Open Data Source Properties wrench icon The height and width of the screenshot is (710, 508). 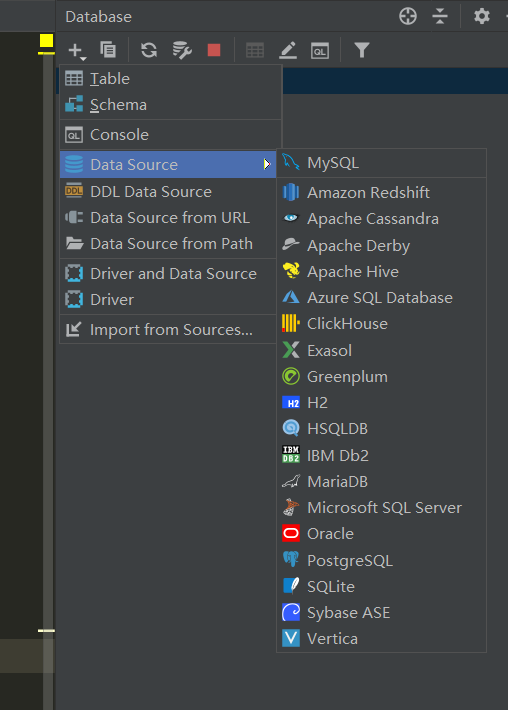(x=182, y=50)
